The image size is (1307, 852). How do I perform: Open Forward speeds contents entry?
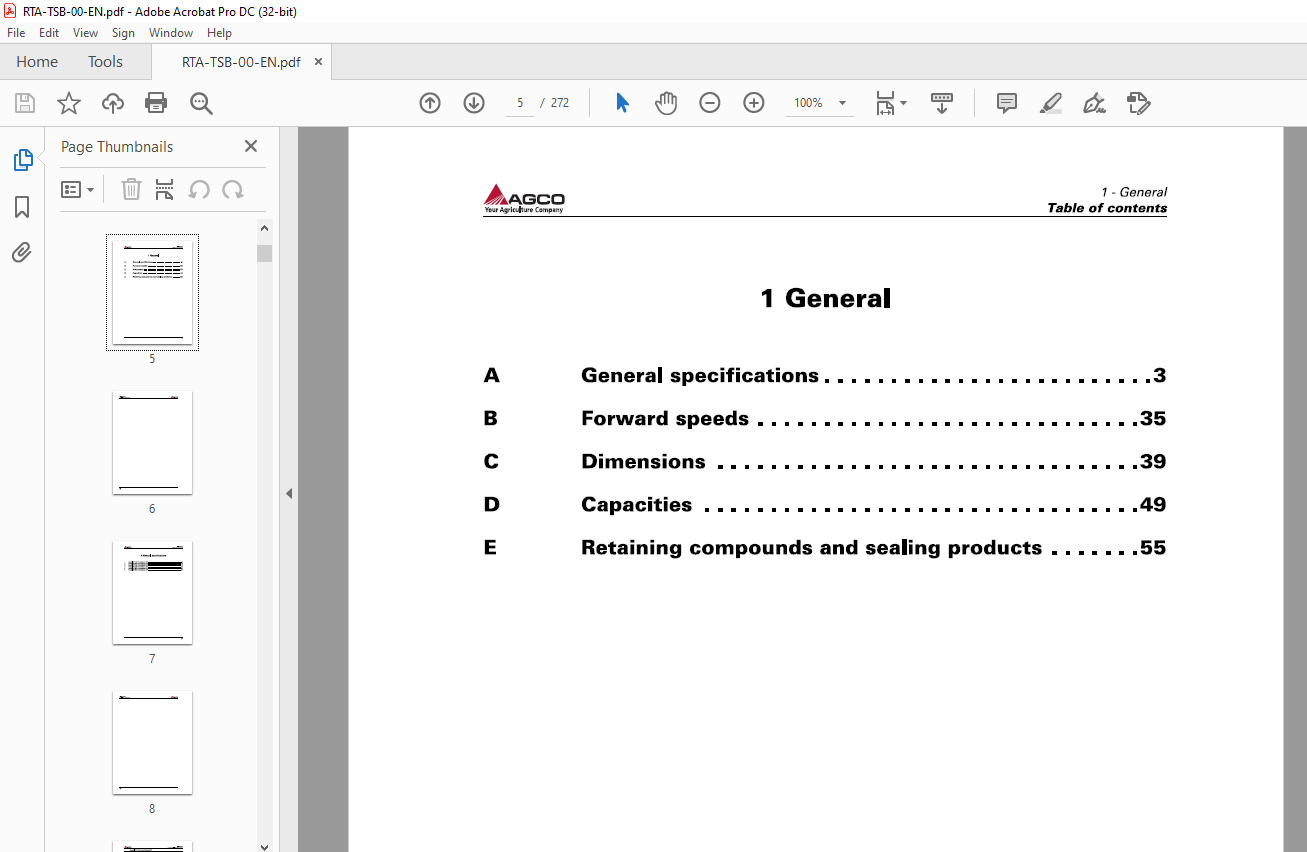[x=824, y=419]
